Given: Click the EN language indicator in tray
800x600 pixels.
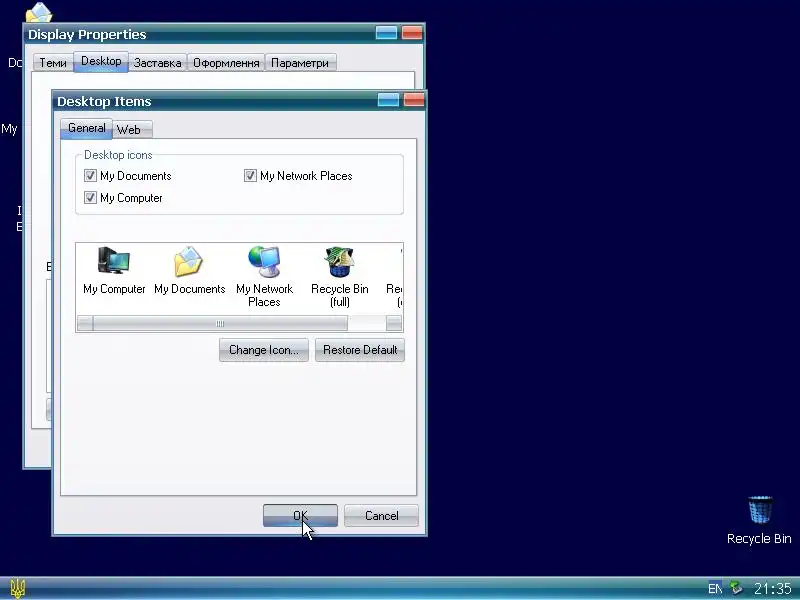Looking at the screenshot, I should click(x=715, y=589).
